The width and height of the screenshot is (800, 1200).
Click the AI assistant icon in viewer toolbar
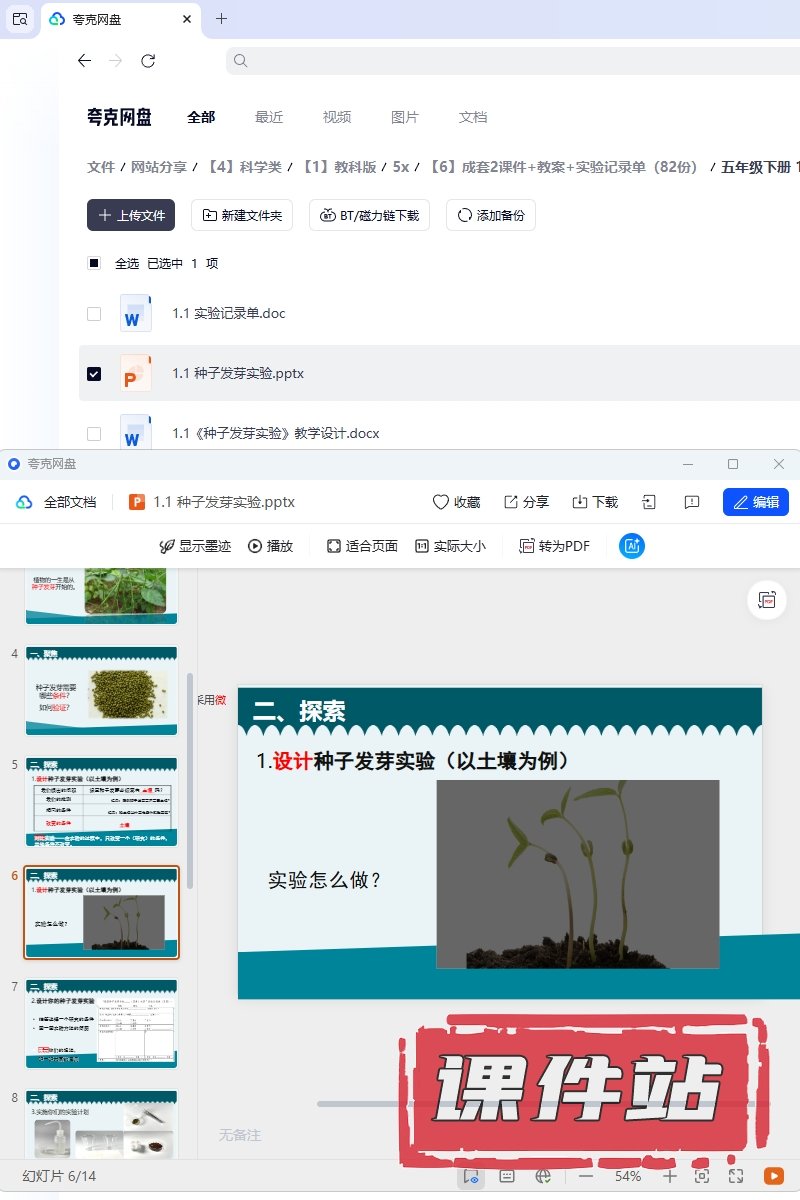[632, 546]
